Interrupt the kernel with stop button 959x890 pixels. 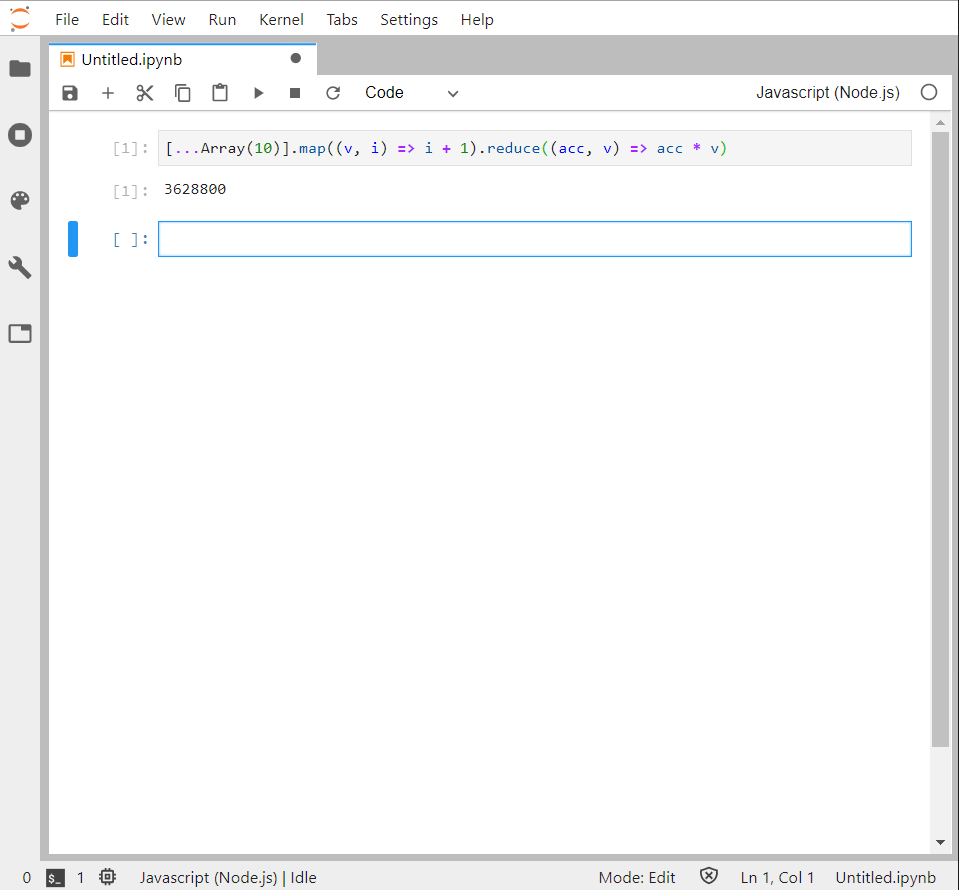pos(295,93)
